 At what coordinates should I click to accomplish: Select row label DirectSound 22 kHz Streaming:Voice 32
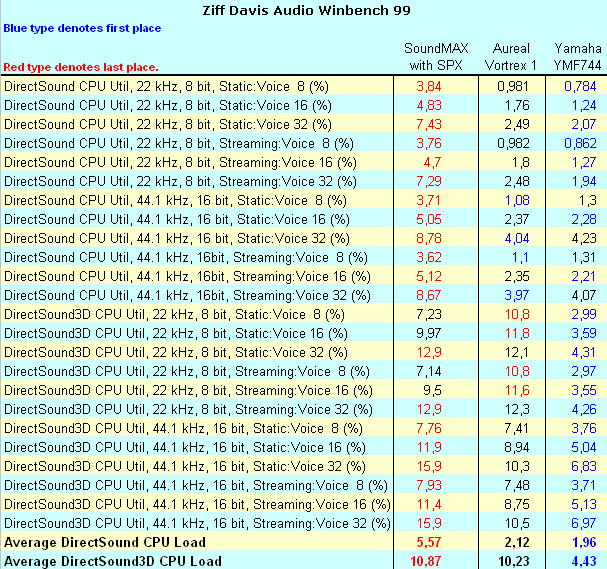tap(180, 181)
